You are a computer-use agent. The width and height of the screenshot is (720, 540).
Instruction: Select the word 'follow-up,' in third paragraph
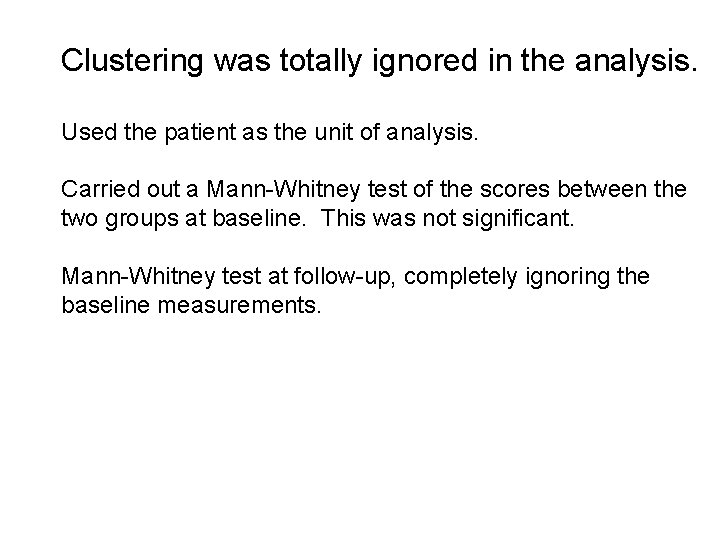click(344, 276)
